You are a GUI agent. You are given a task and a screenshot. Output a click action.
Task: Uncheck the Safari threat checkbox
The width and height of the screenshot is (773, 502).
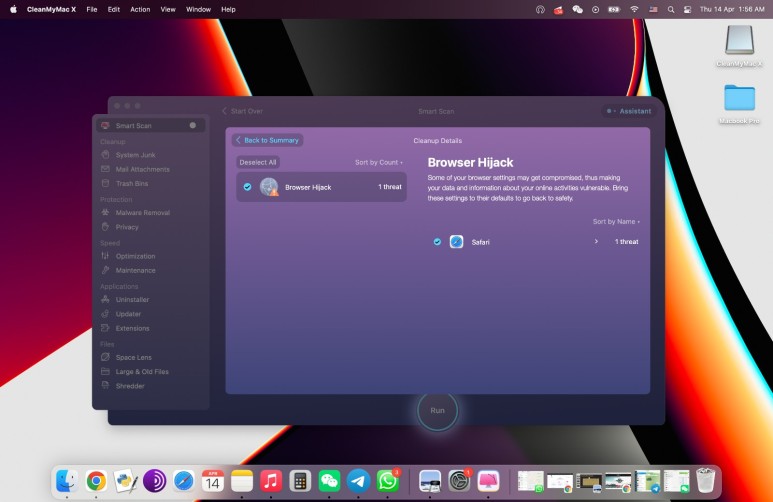click(437, 242)
